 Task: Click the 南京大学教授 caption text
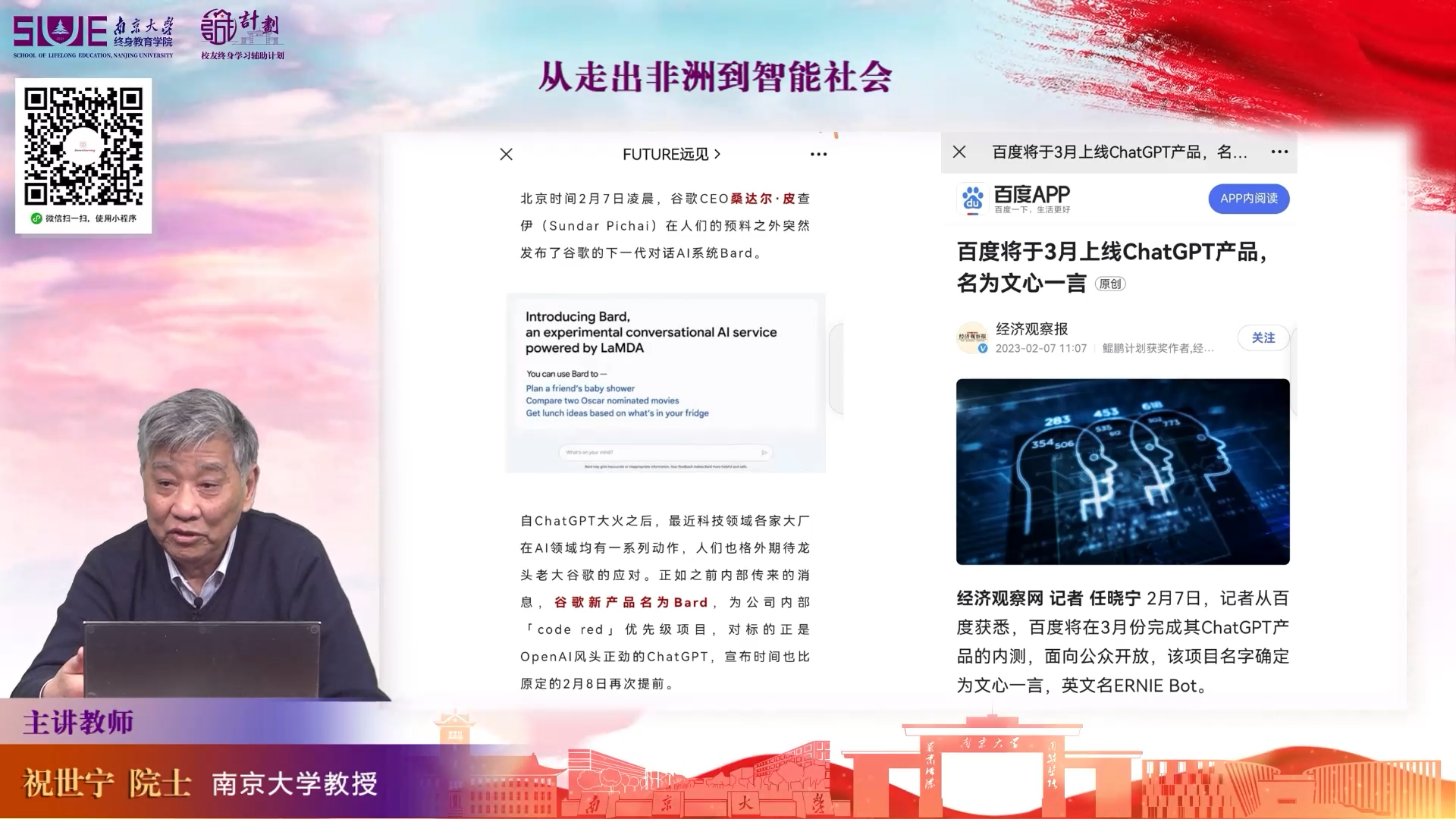tap(294, 784)
